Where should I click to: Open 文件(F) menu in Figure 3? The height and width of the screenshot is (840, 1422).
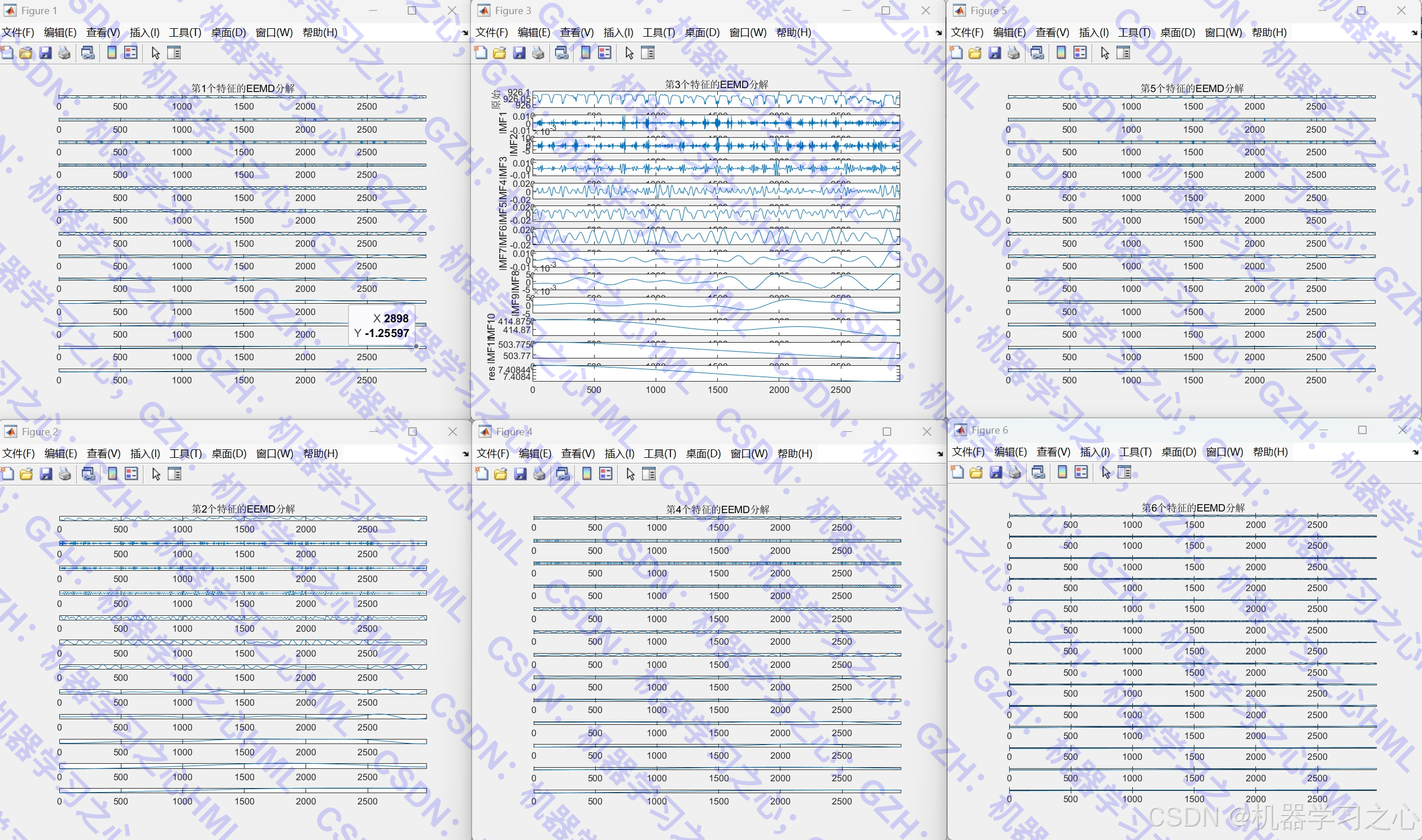coord(491,33)
